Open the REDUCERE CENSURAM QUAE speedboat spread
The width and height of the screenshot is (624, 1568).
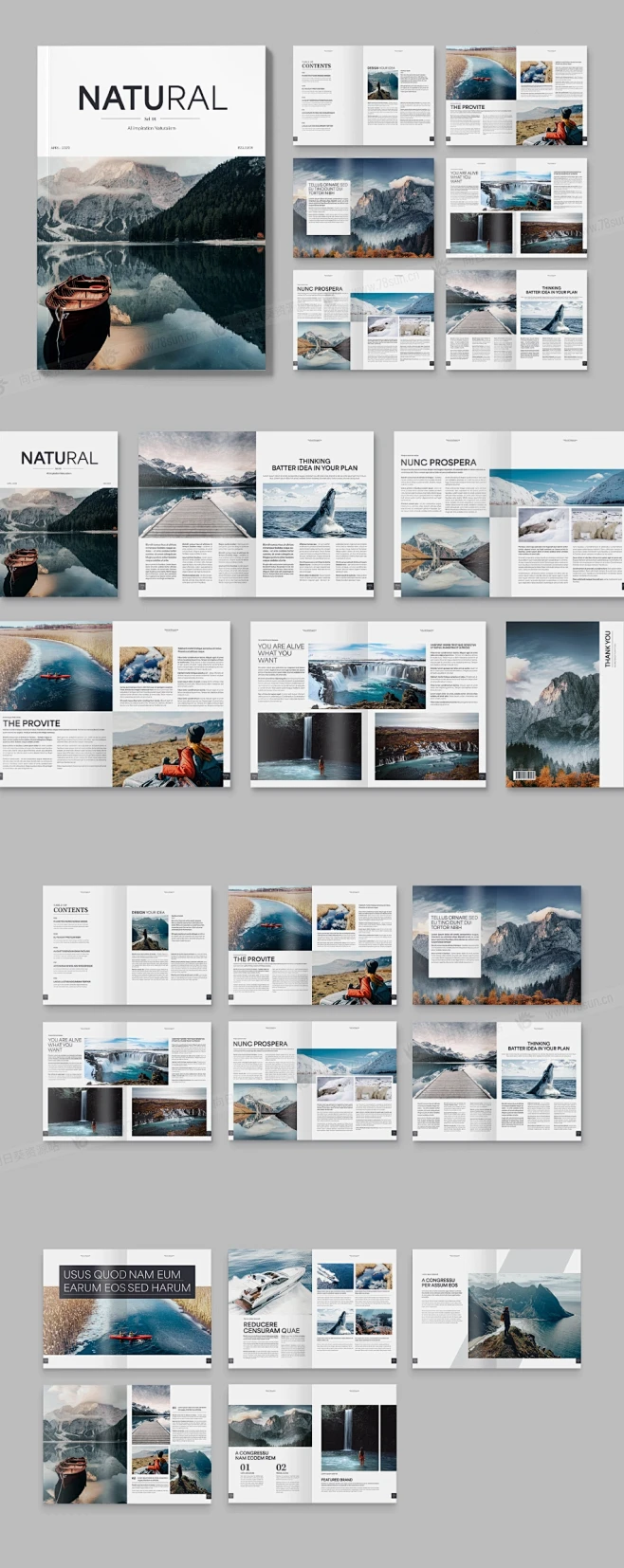coord(312,1308)
